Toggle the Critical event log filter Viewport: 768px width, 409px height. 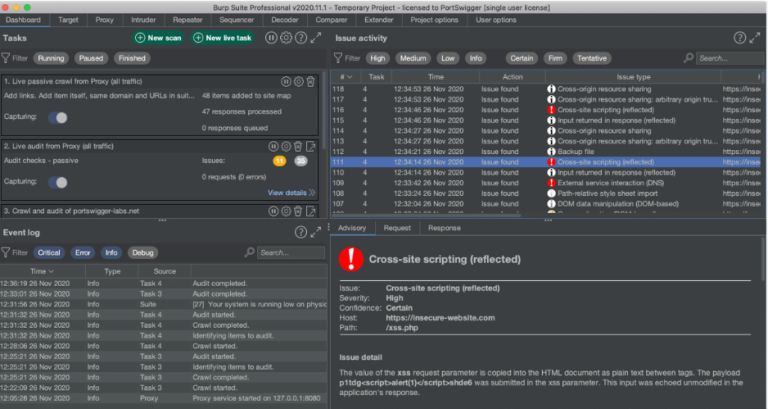click(49, 253)
